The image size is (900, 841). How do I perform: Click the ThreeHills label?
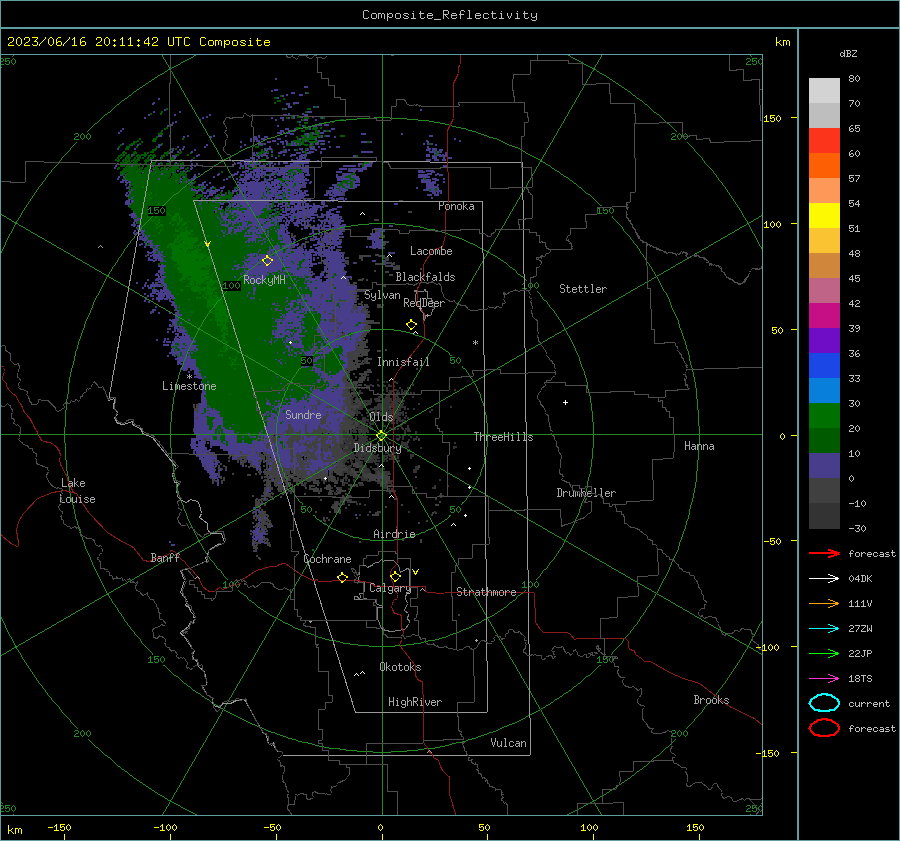(x=503, y=437)
